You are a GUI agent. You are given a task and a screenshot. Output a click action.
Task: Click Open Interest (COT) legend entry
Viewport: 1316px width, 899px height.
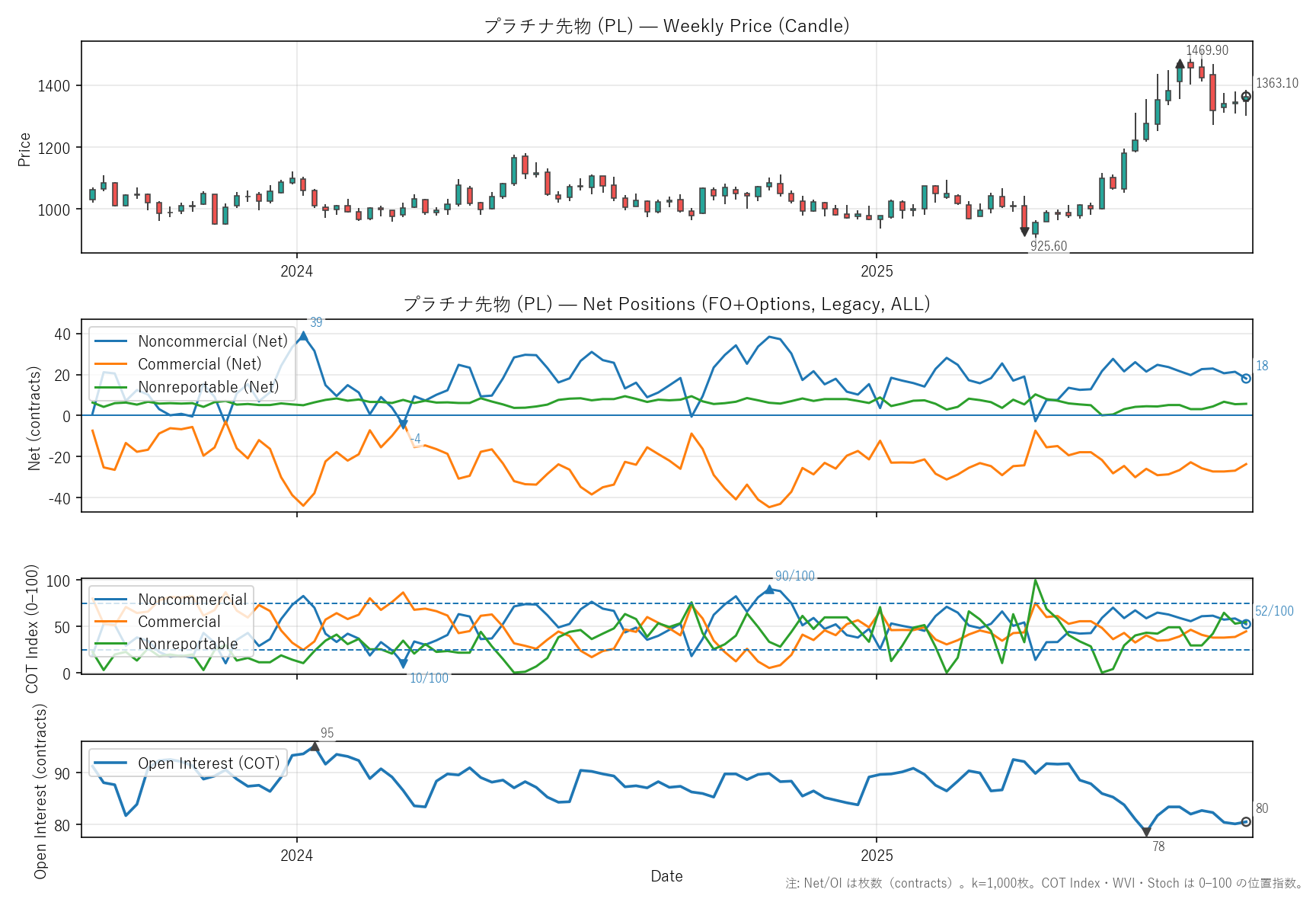tap(187, 763)
